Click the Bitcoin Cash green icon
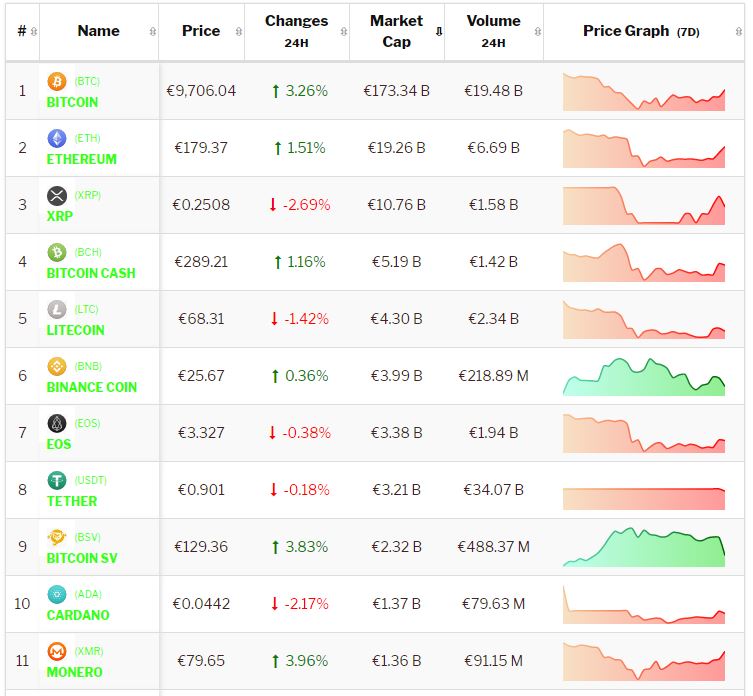 coord(57,252)
